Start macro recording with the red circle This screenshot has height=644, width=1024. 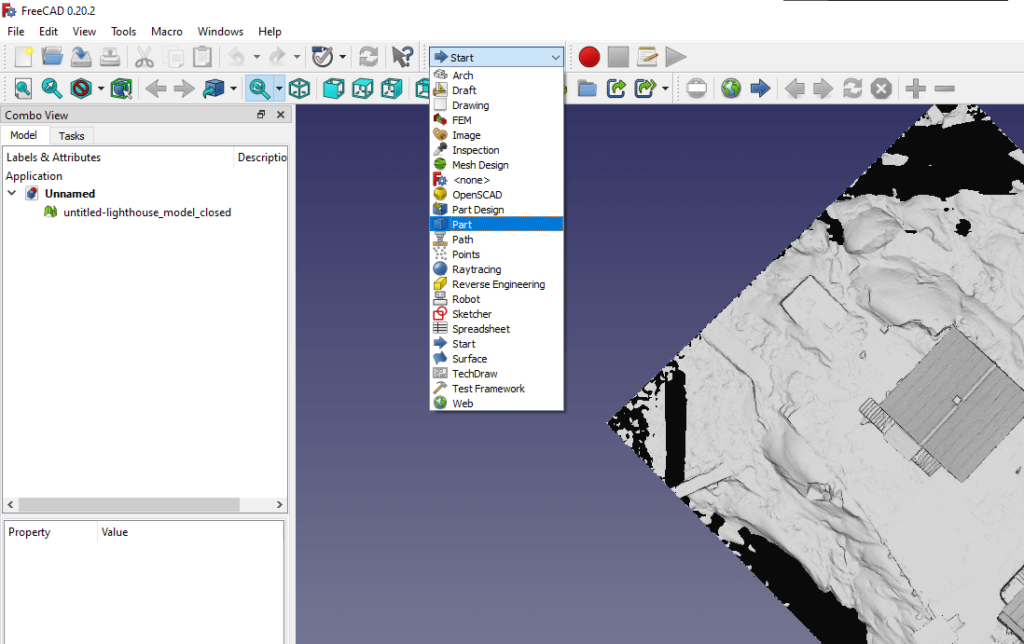pyautogui.click(x=589, y=57)
